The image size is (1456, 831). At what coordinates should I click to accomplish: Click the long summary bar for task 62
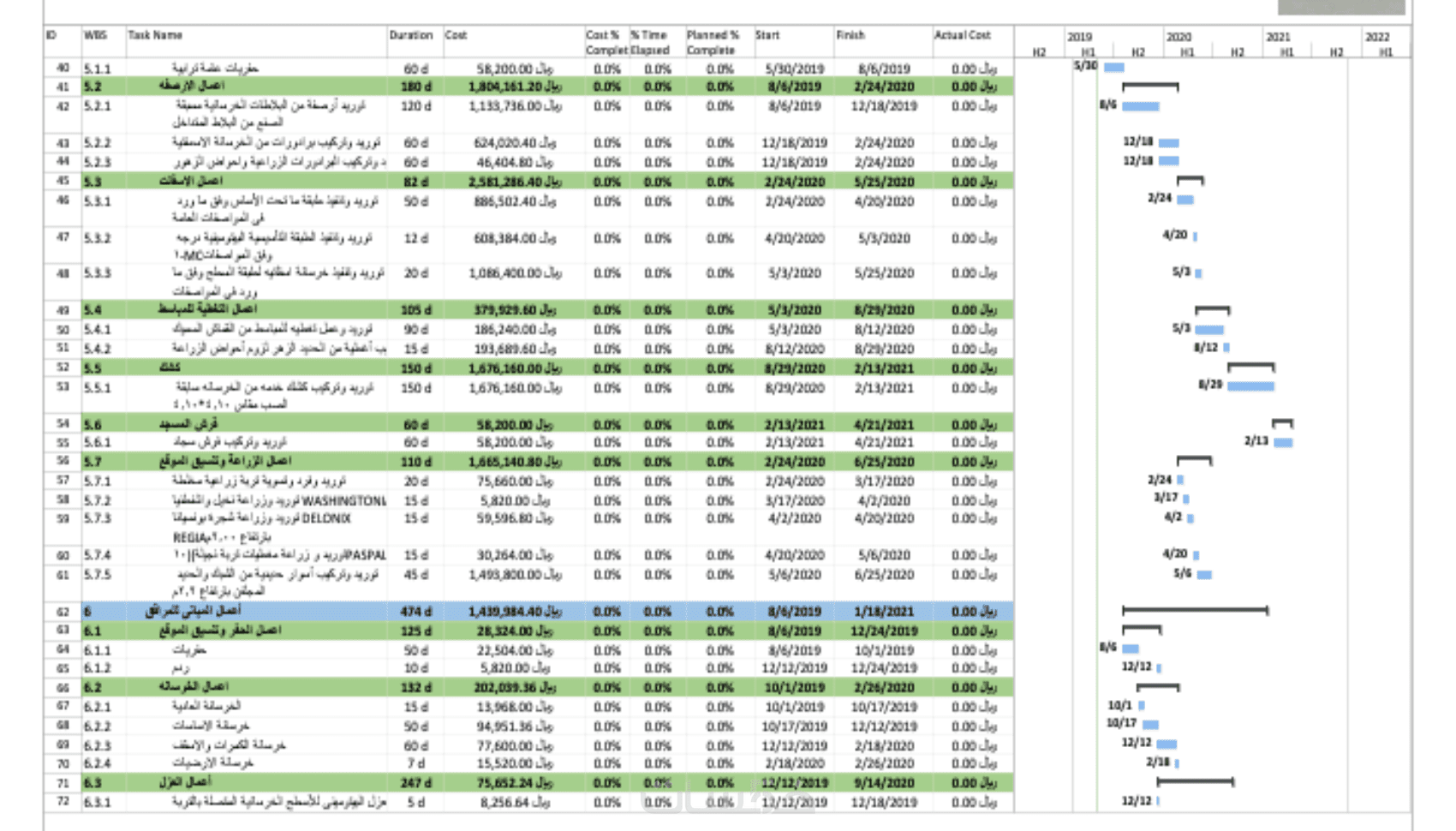pos(1195,611)
